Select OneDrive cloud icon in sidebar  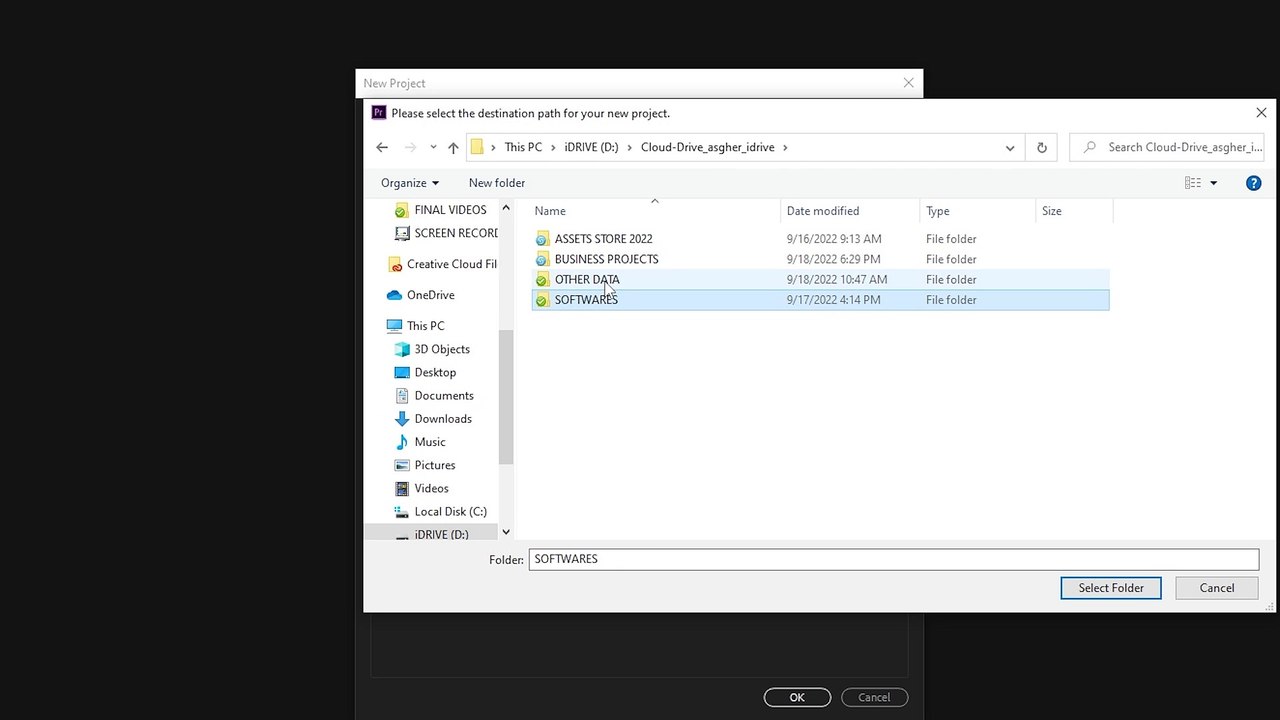click(394, 295)
